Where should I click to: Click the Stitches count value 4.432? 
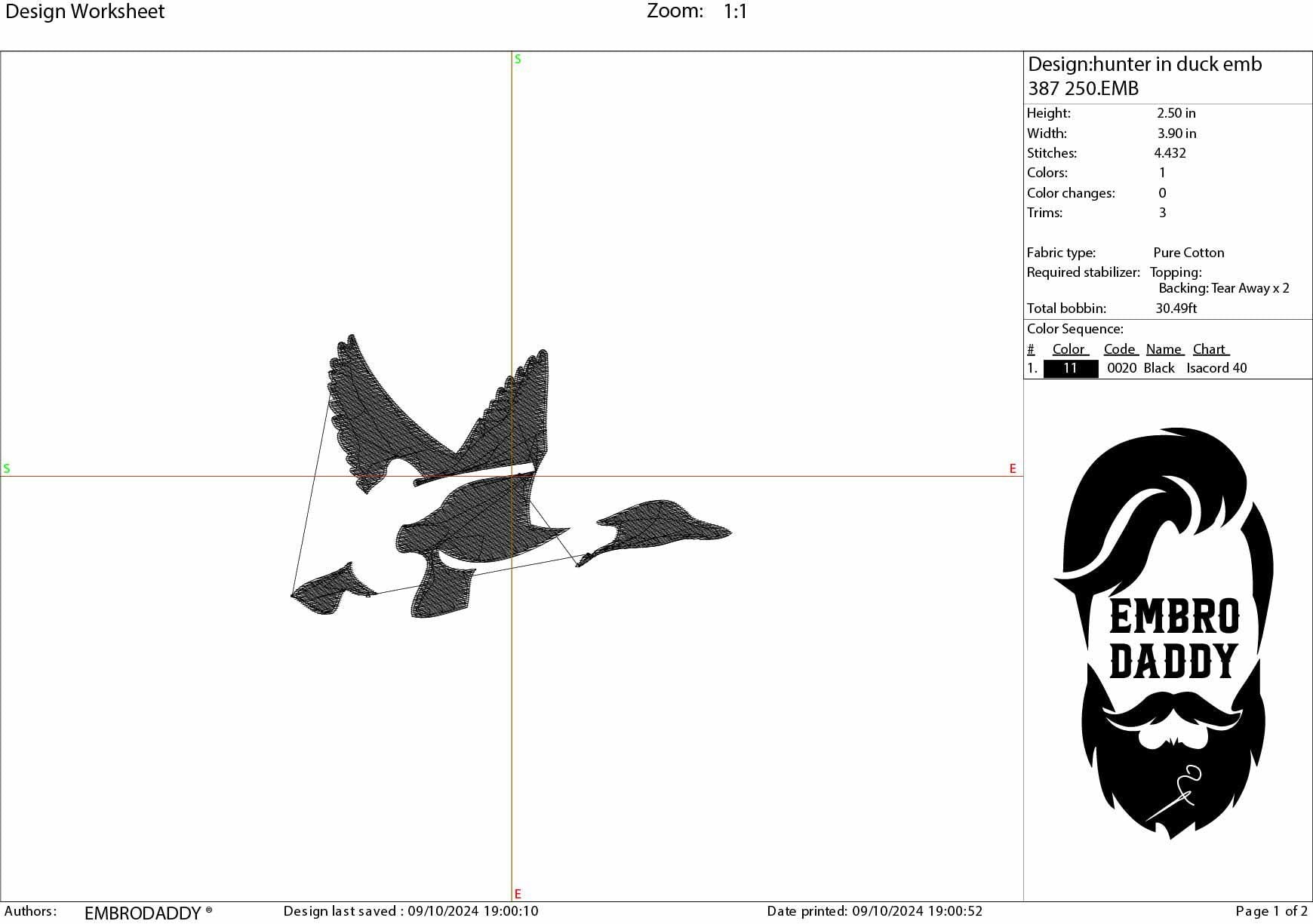(1170, 152)
